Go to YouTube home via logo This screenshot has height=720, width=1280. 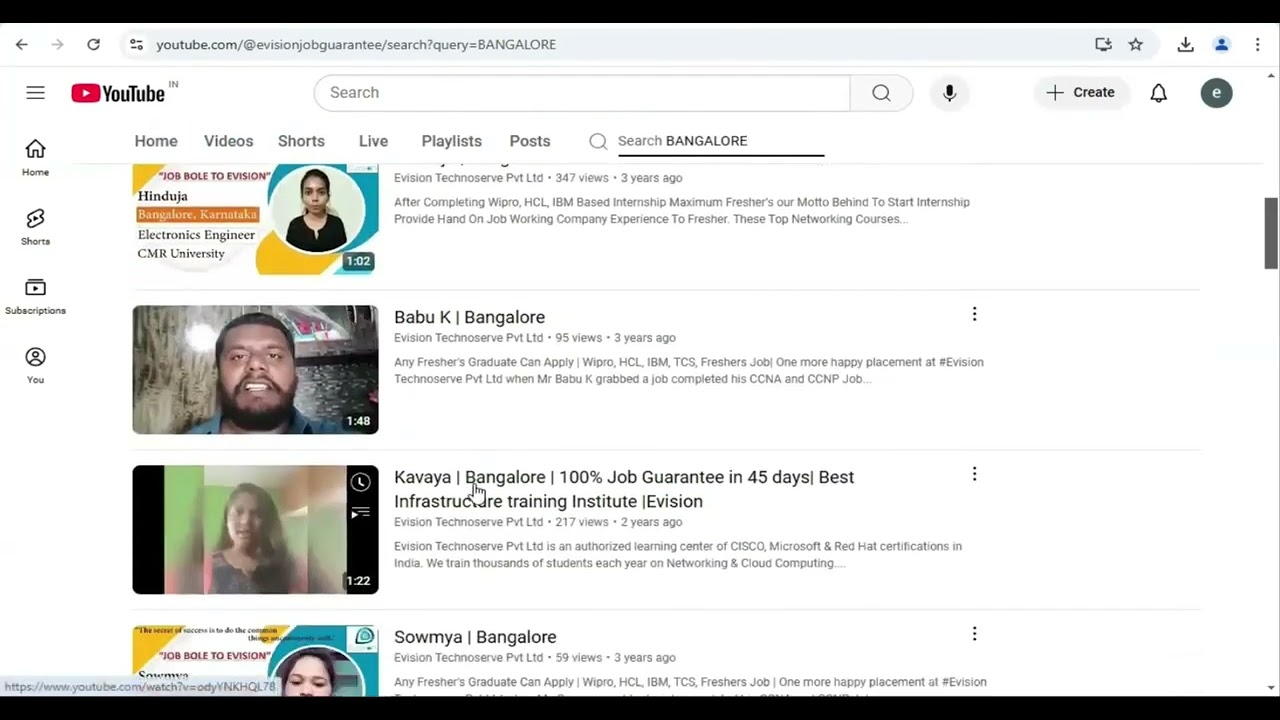tap(119, 93)
